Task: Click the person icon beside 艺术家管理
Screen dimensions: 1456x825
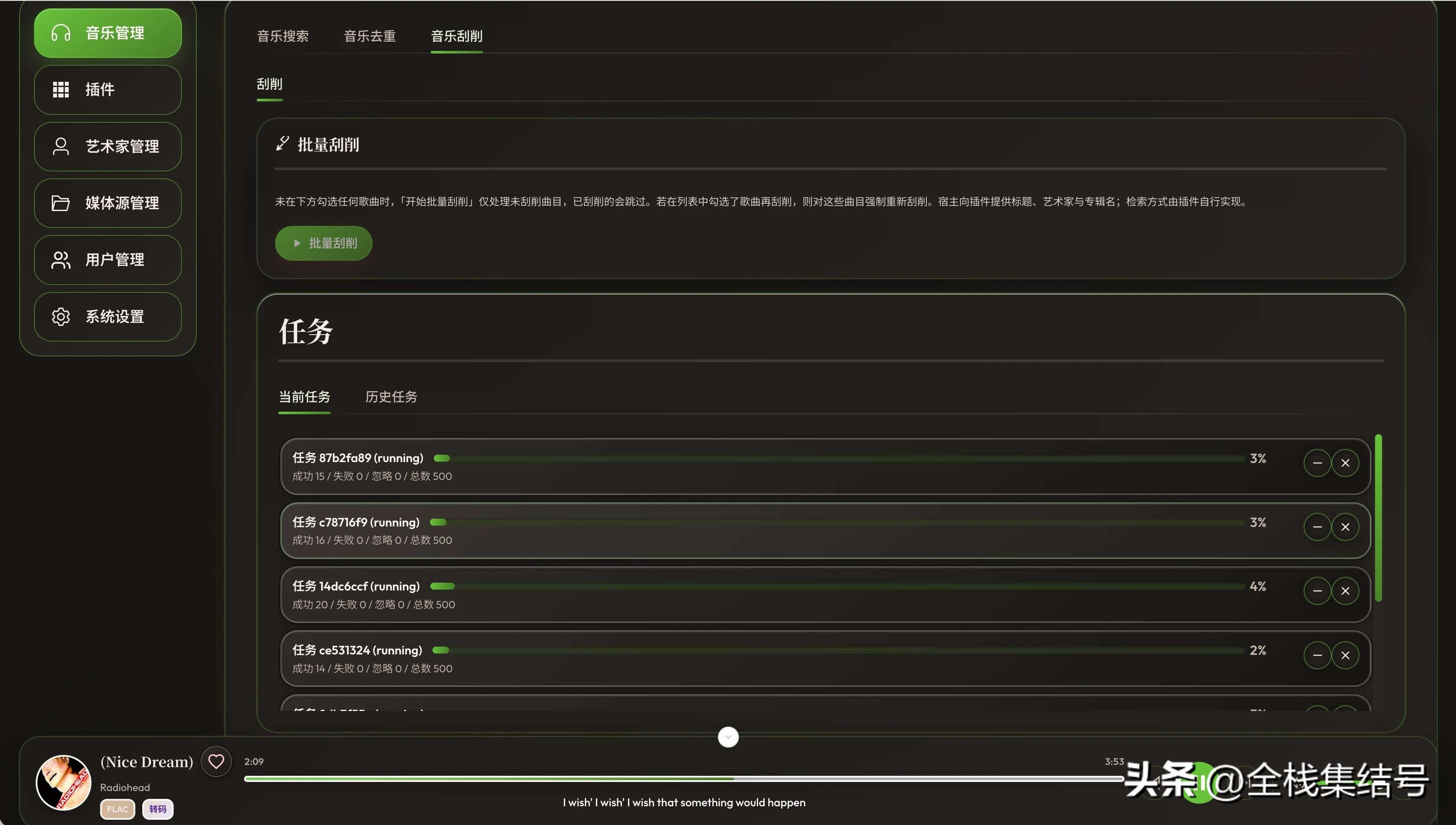Action: 60,146
